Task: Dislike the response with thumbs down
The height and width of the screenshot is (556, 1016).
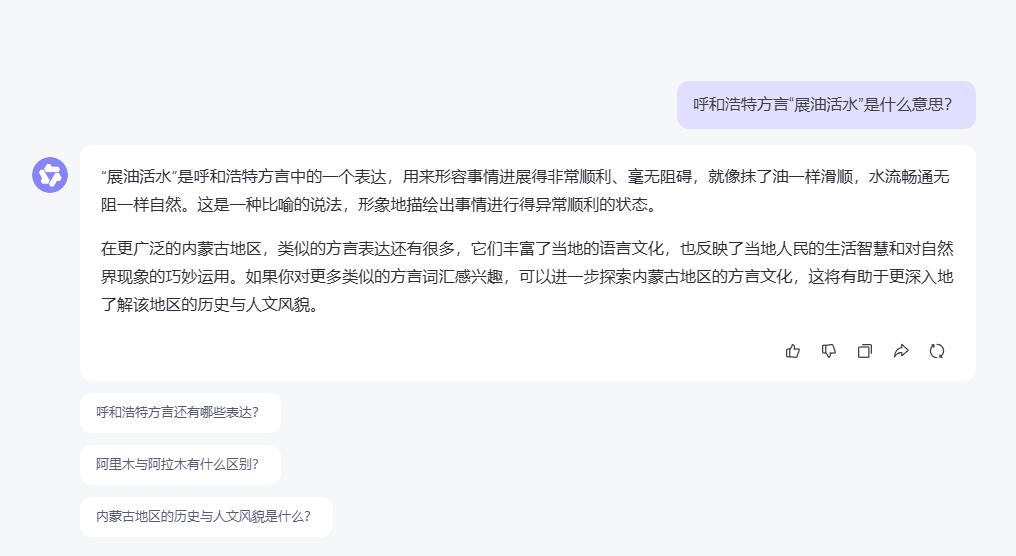Action: [x=829, y=351]
